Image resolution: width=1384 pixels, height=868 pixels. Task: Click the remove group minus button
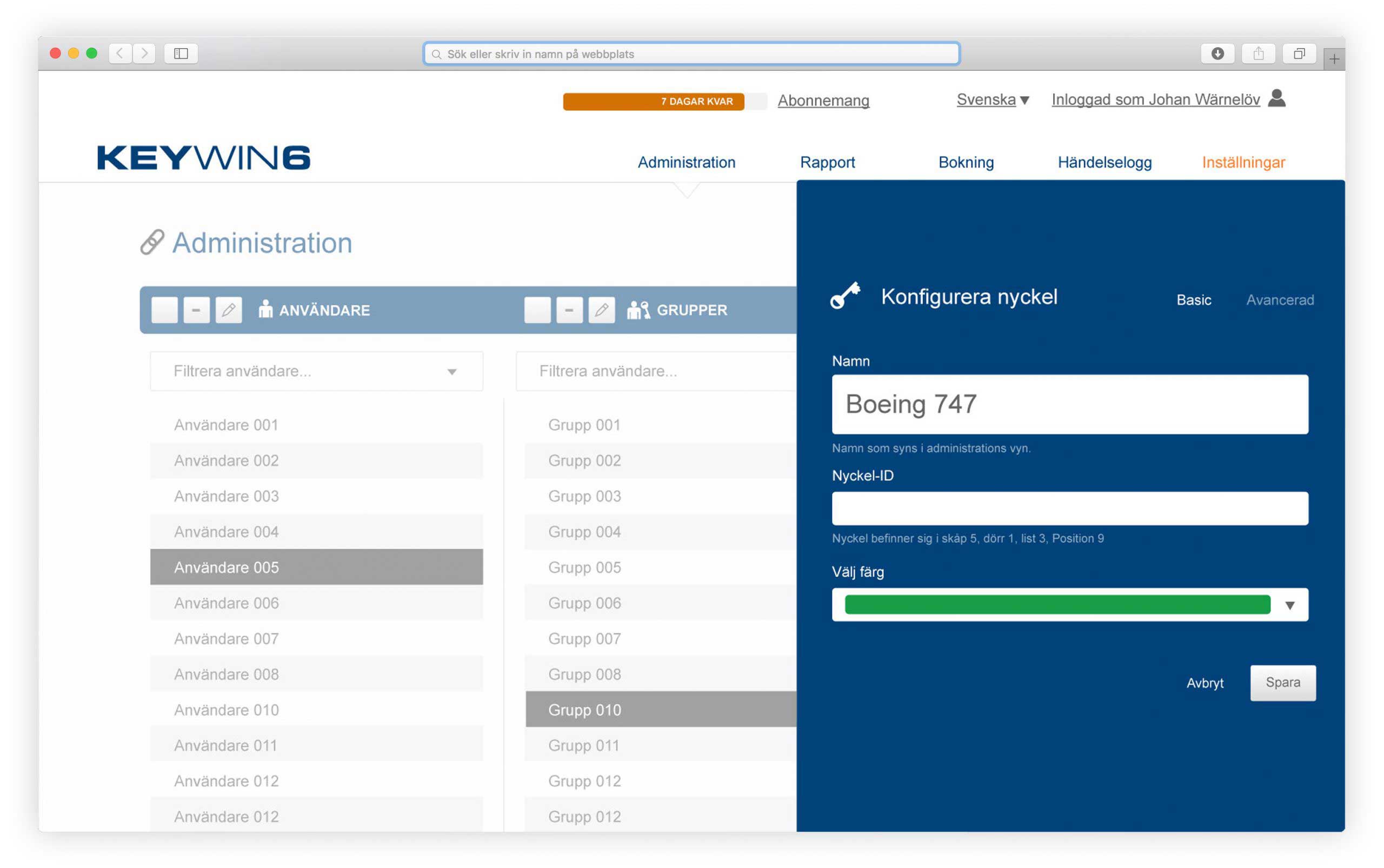point(569,310)
